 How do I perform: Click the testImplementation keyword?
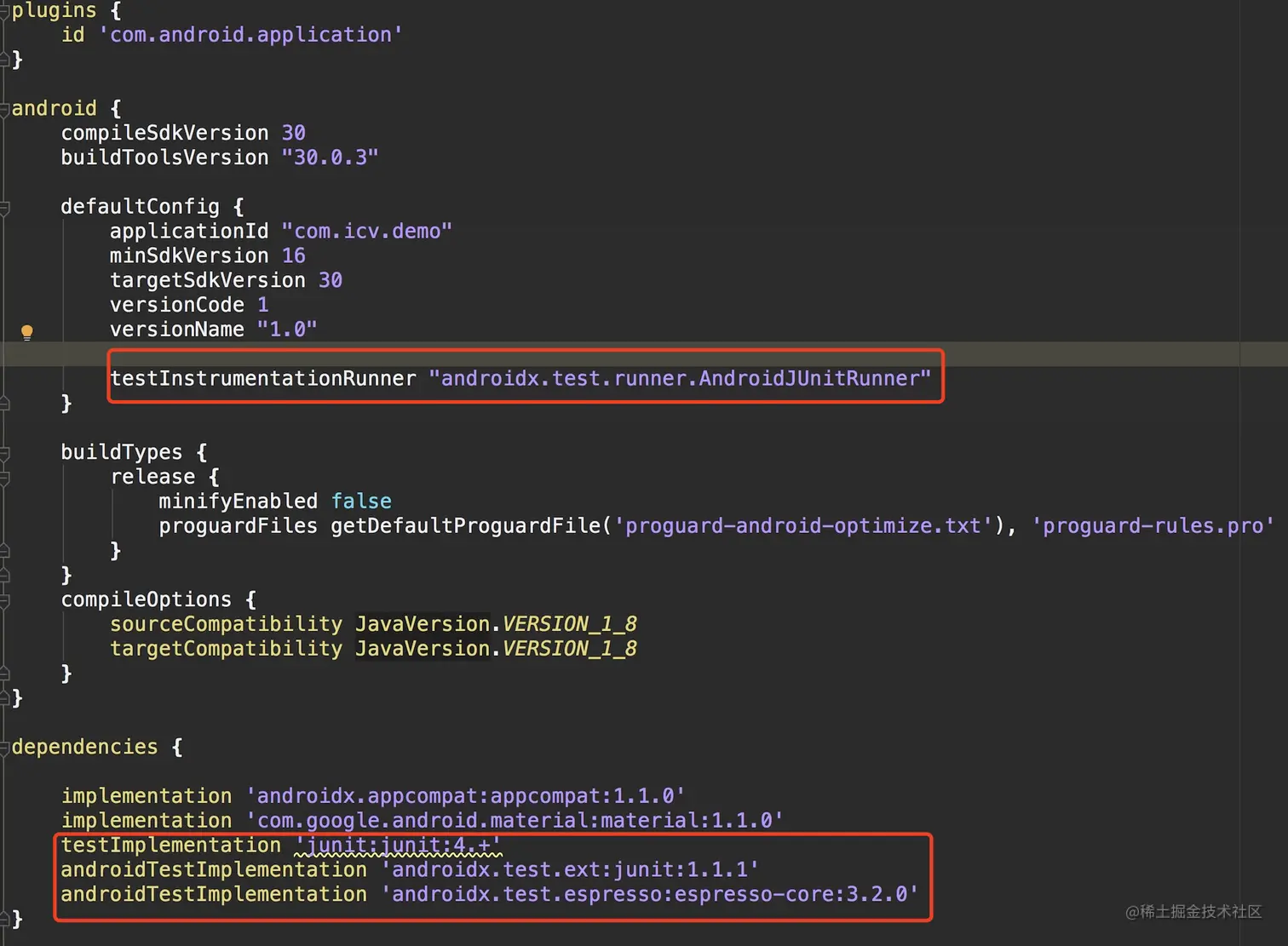[x=170, y=846]
